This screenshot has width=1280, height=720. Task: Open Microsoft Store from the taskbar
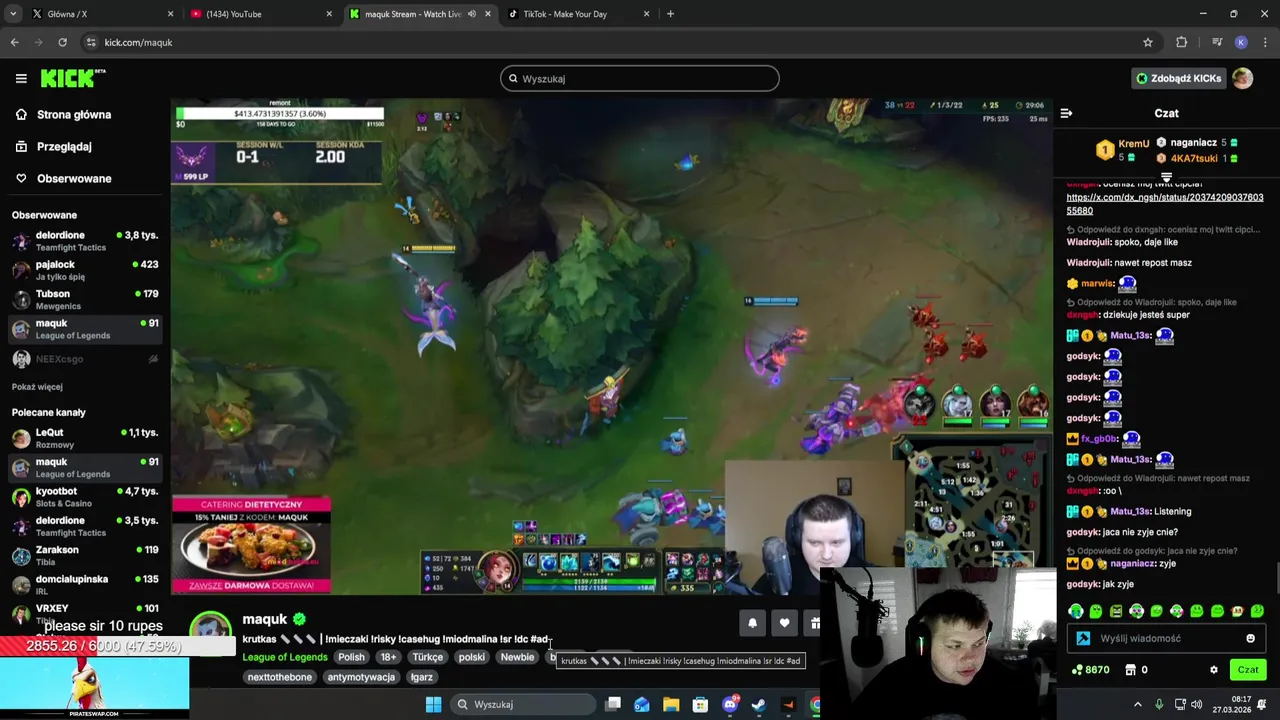(x=700, y=704)
